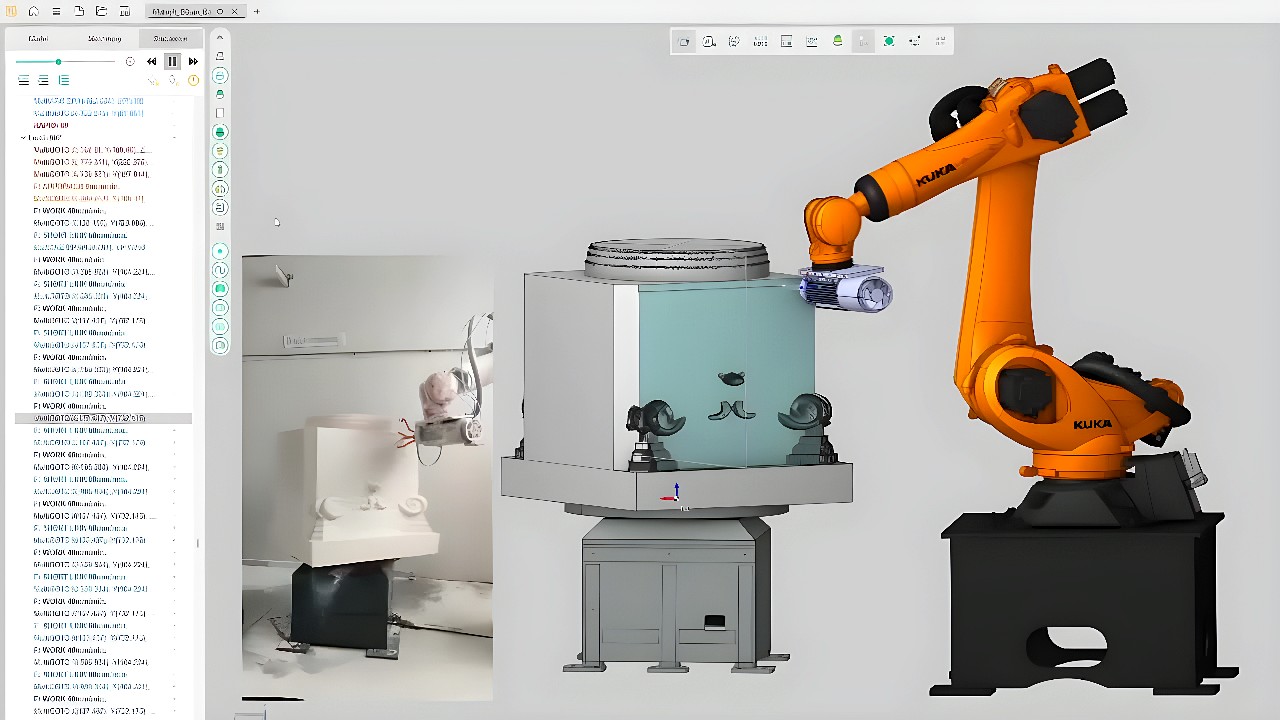Pause the running simulation
This screenshot has height=720, width=1280.
click(172, 61)
